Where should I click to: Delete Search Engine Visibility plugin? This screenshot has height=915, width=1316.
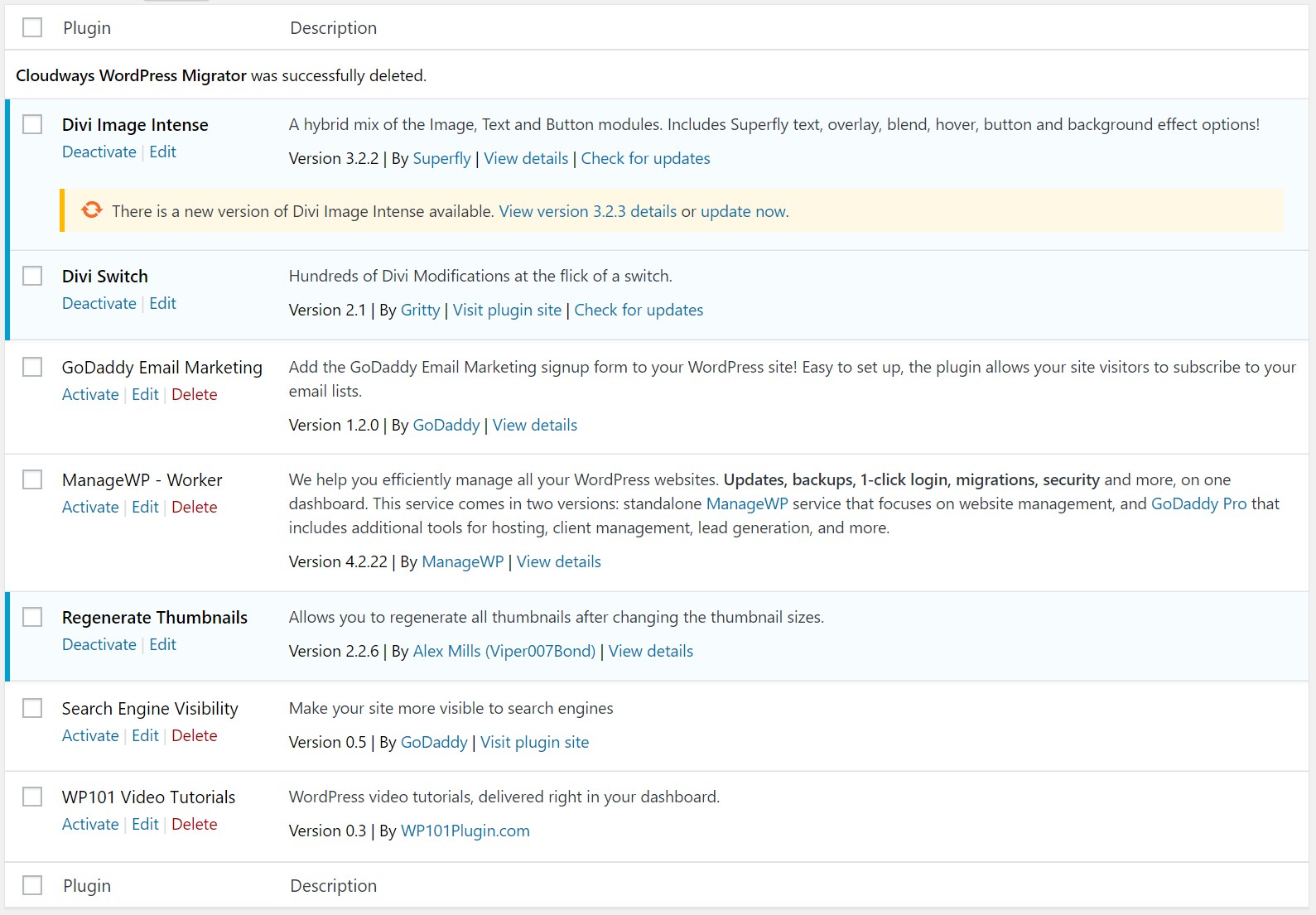(x=194, y=735)
